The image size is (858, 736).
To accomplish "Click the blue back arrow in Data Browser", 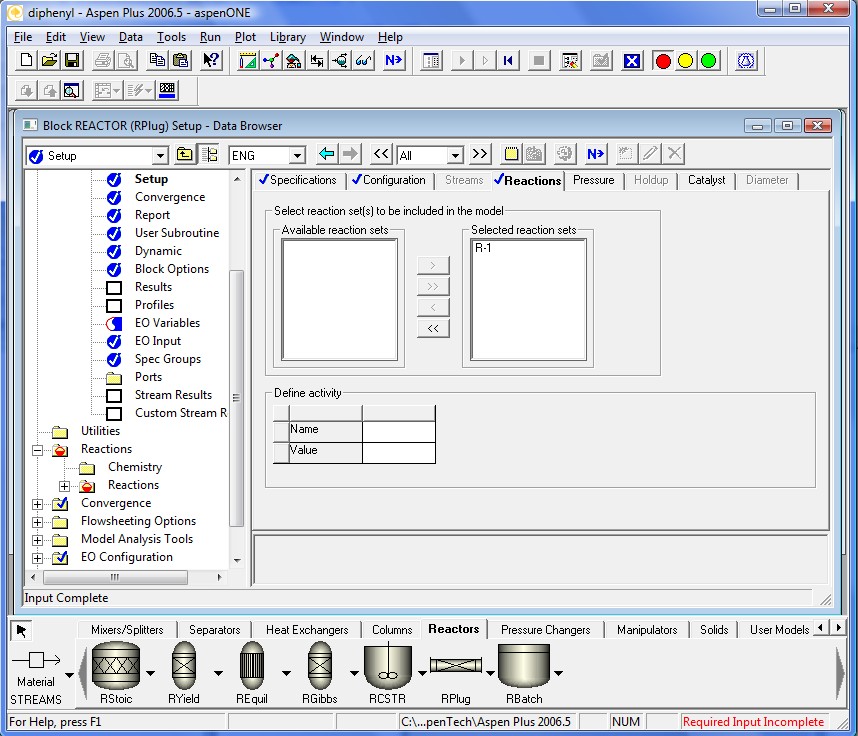I will pyautogui.click(x=326, y=155).
